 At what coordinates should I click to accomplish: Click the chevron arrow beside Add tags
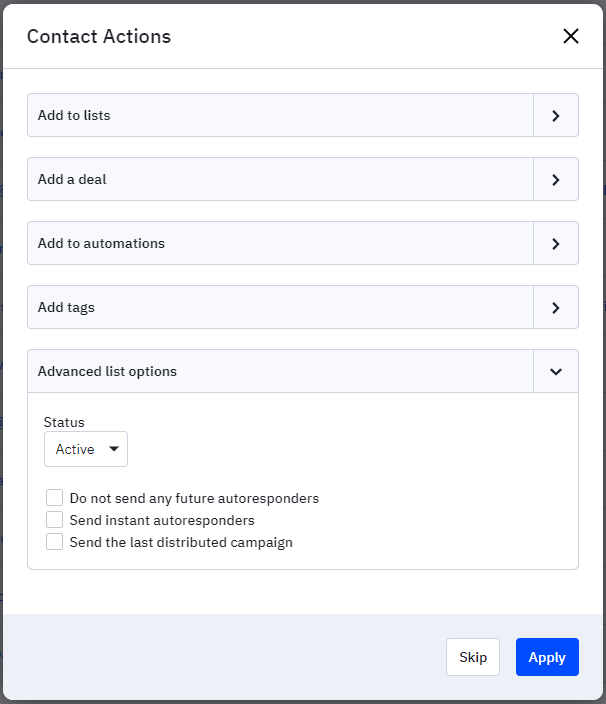[556, 308]
